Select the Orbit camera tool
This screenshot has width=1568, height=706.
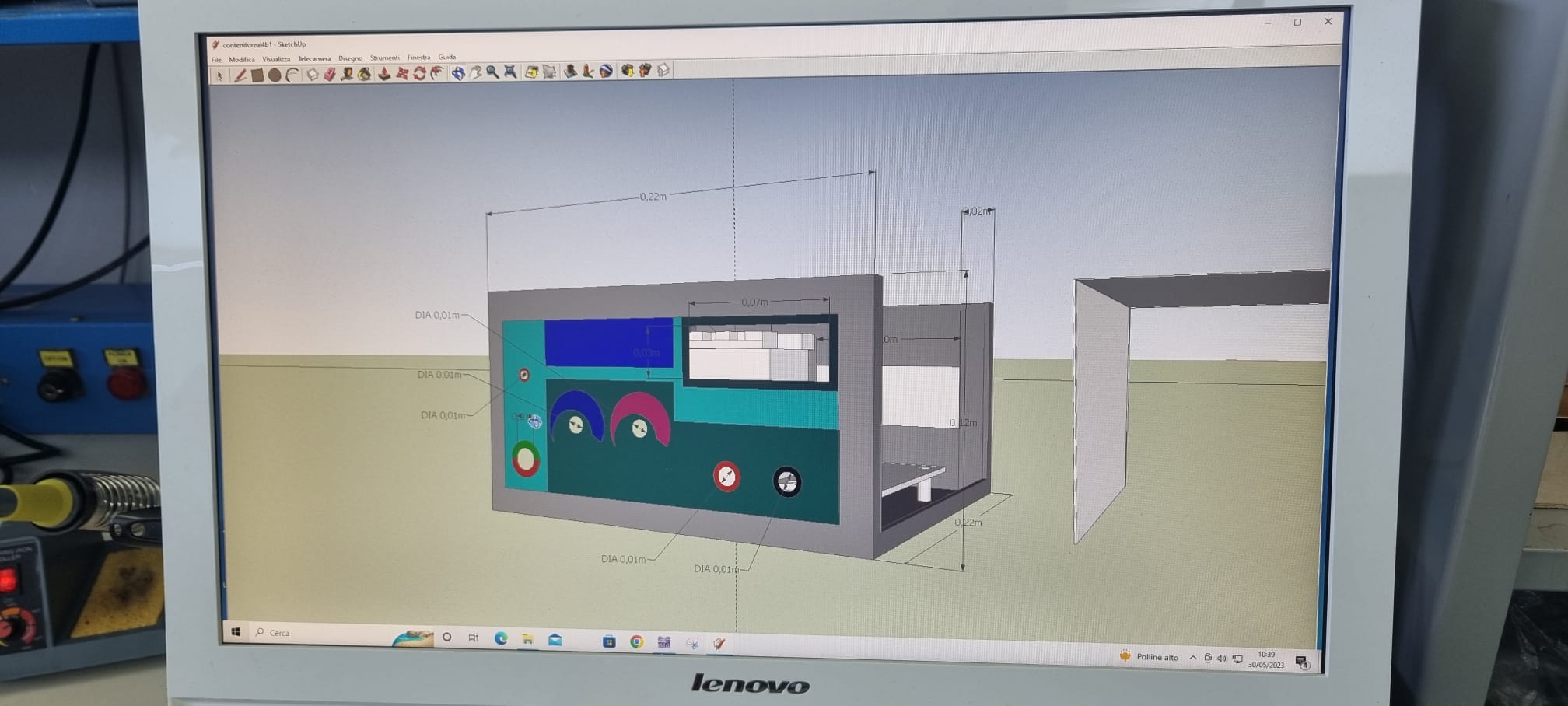point(458,73)
